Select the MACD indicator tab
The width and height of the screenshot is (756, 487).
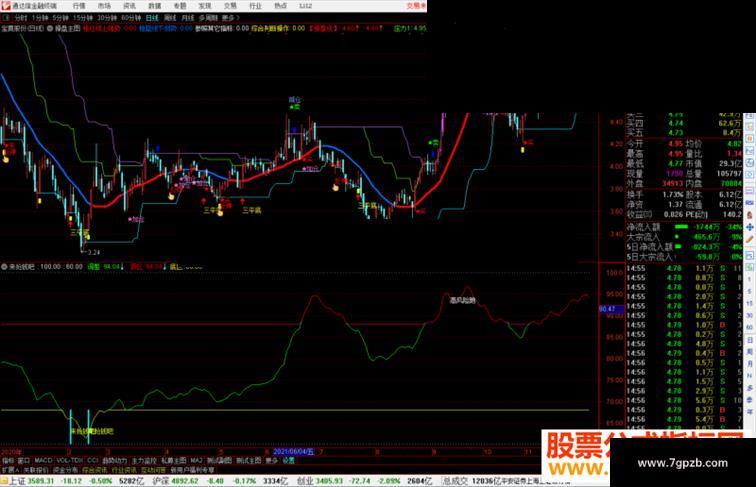tap(43, 460)
